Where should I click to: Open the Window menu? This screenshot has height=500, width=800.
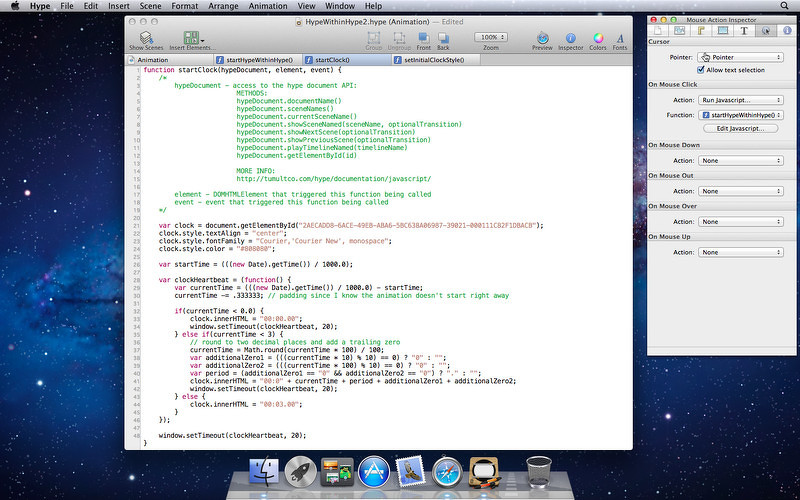pos(340,6)
